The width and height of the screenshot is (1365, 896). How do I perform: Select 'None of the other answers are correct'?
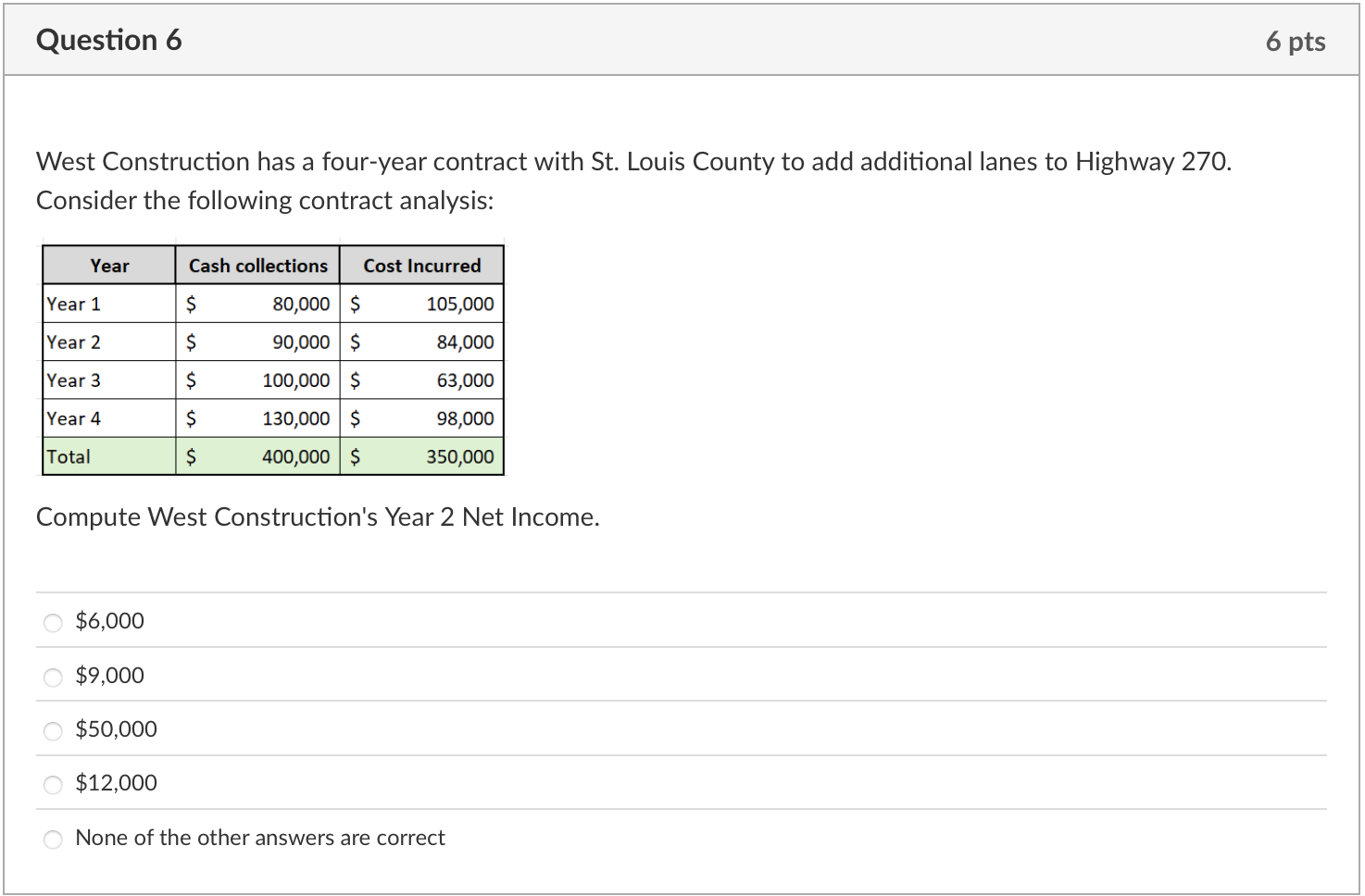tap(54, 840)
